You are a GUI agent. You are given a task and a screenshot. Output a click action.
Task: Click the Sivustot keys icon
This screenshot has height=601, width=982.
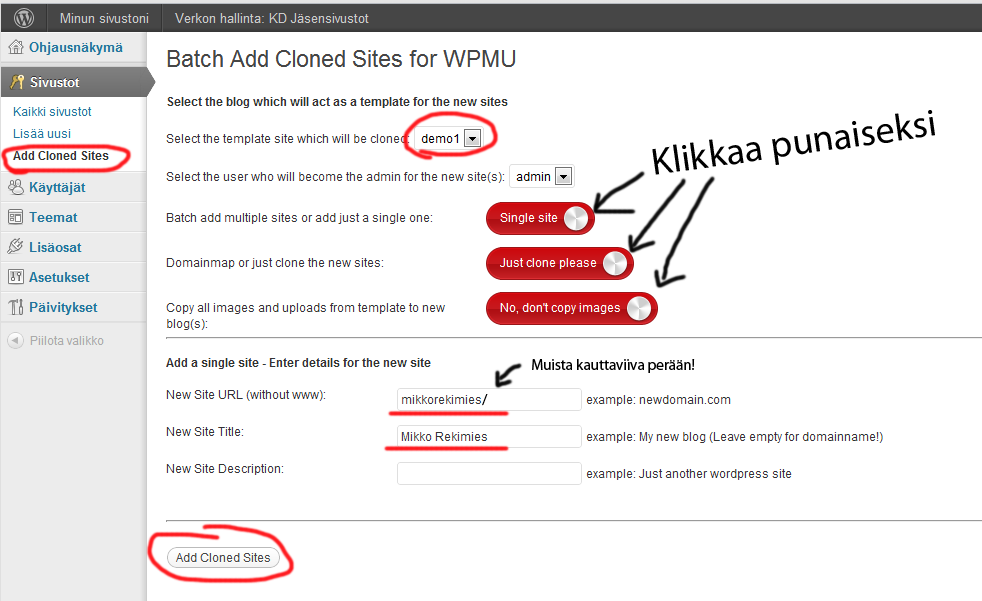pyautogui.click(x=16, y=82)
